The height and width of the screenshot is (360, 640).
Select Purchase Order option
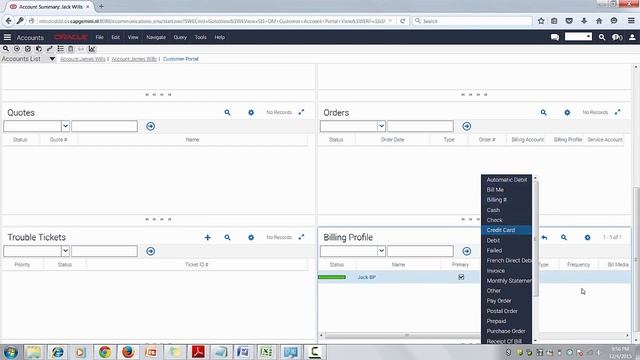coord(506,331)
